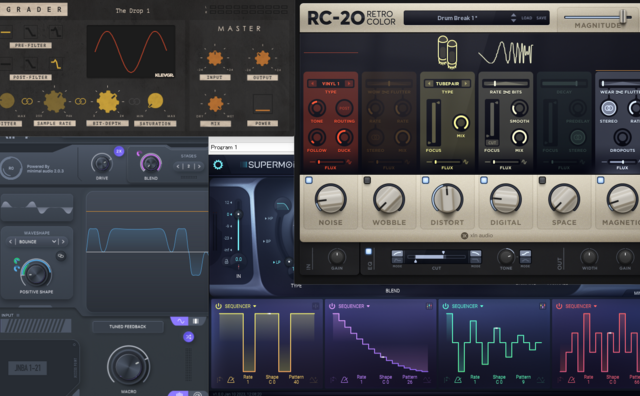Image resolution: width=640 pixels, height=396 pixels.
Task: Click the Grader master OUTPUT knob
Action: pos(262,58)
